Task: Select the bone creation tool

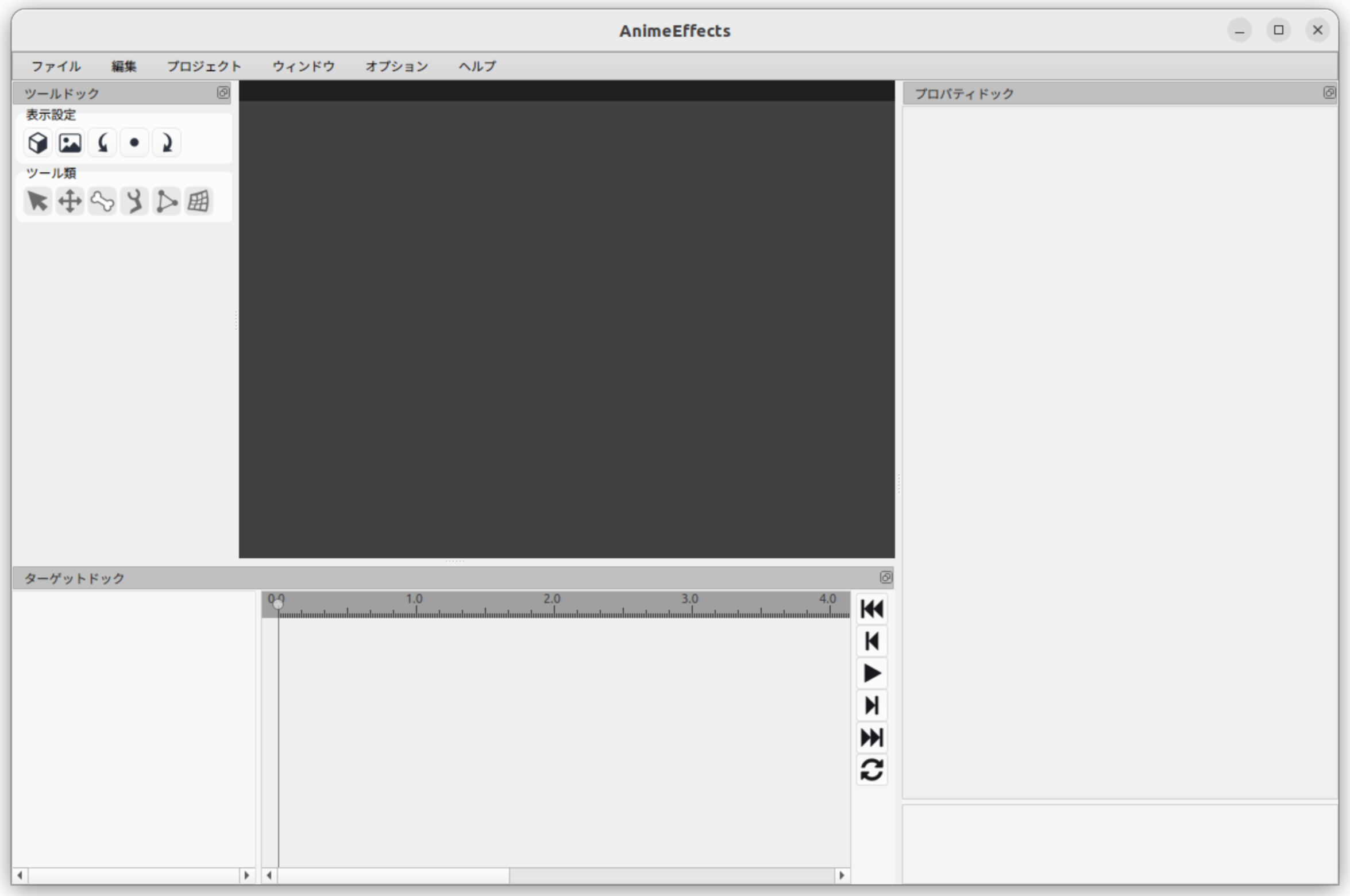Action: point(102,201)
